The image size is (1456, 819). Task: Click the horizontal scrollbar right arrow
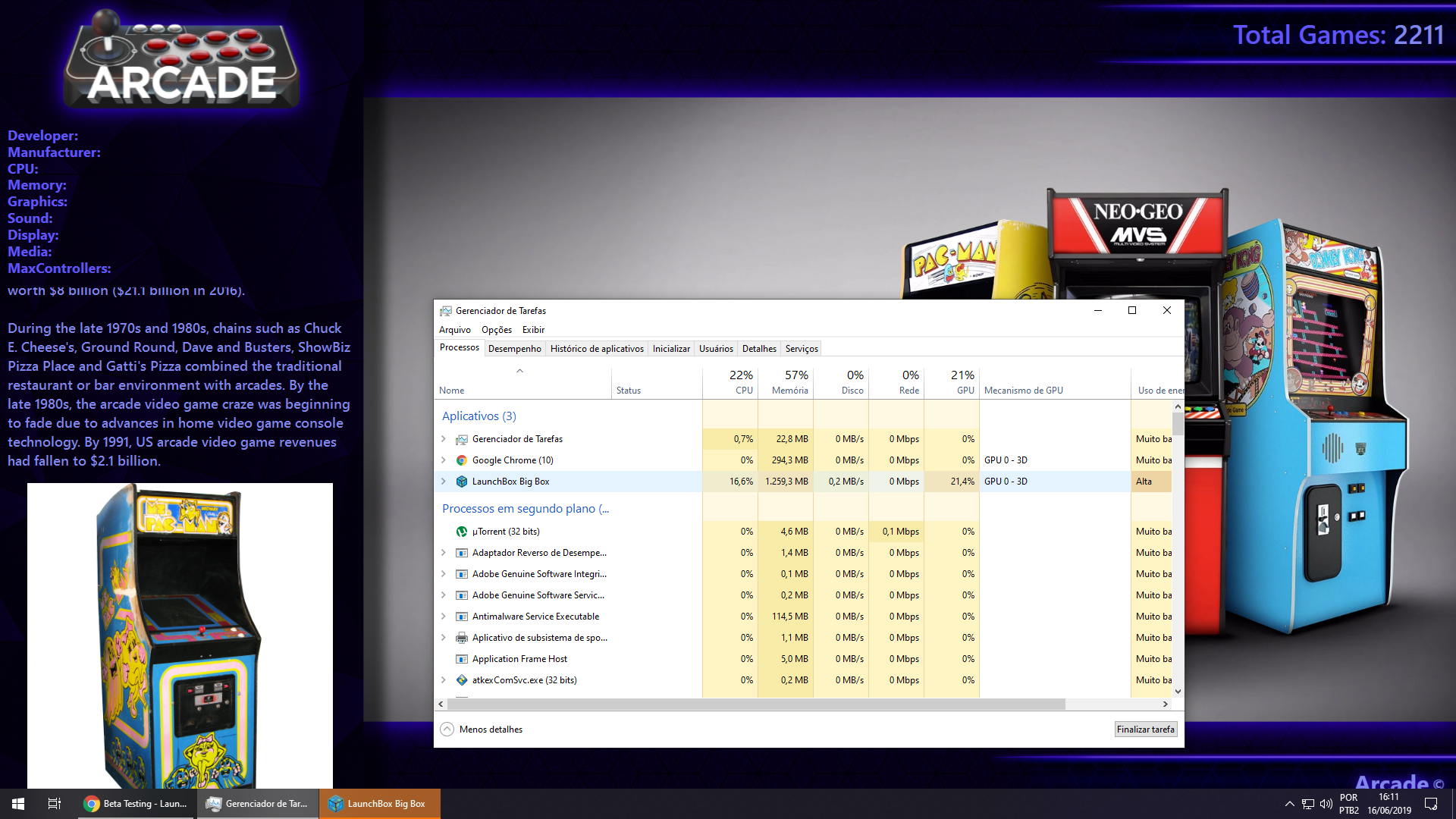[1166, 704]
